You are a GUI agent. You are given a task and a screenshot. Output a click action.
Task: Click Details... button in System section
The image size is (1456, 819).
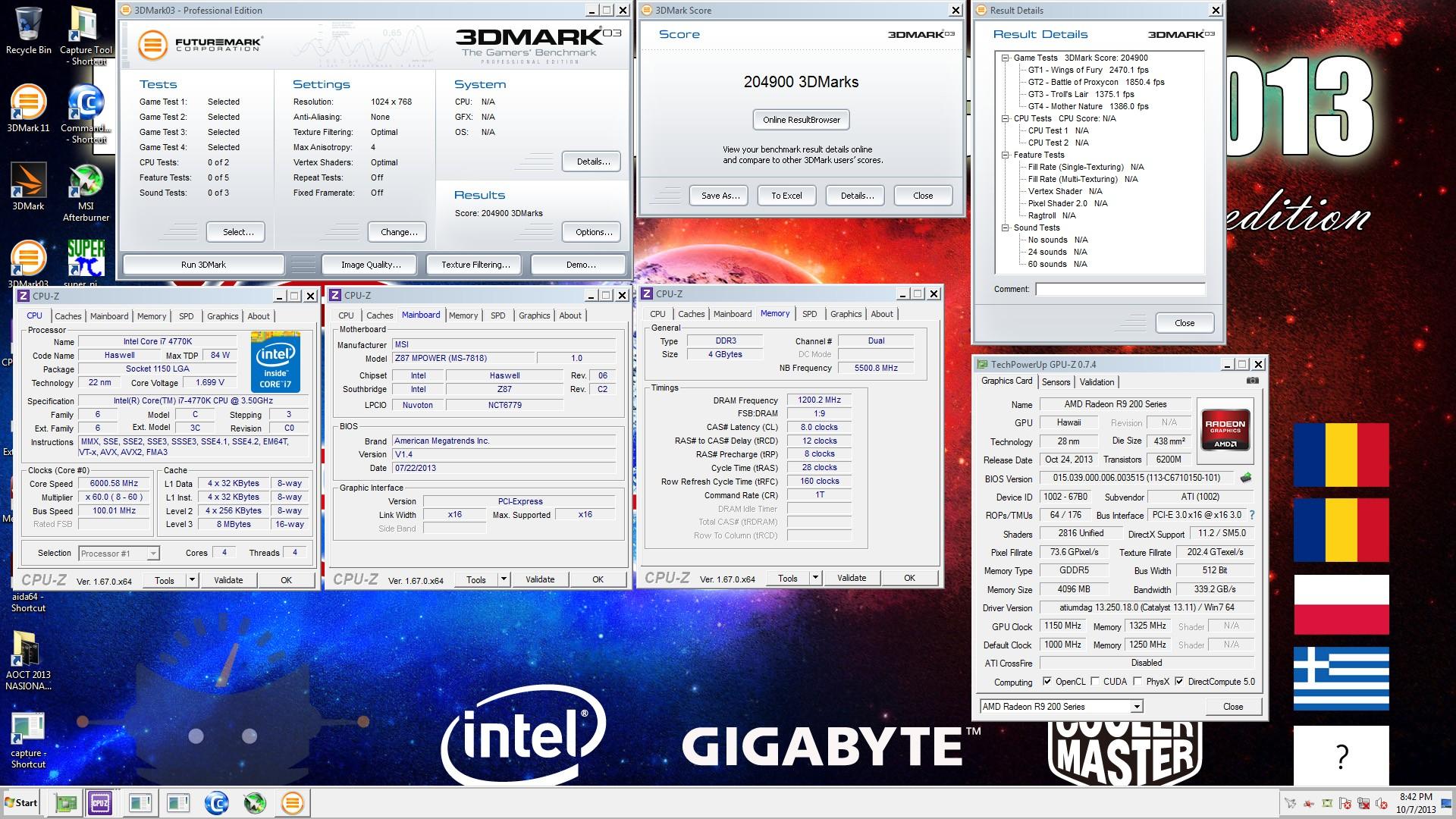click(591, 162)
